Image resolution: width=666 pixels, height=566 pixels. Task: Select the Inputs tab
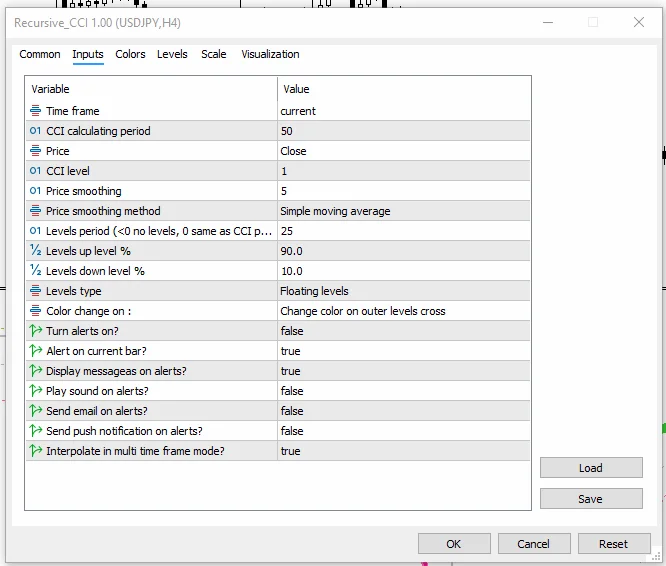(88, 54)
